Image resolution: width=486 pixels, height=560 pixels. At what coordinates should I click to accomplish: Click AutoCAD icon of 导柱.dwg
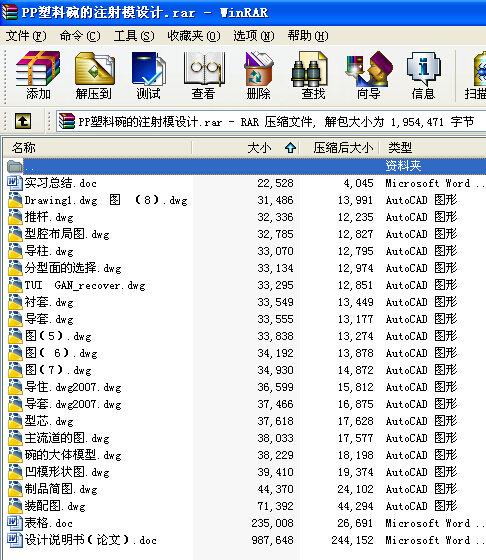click(15, 251)
